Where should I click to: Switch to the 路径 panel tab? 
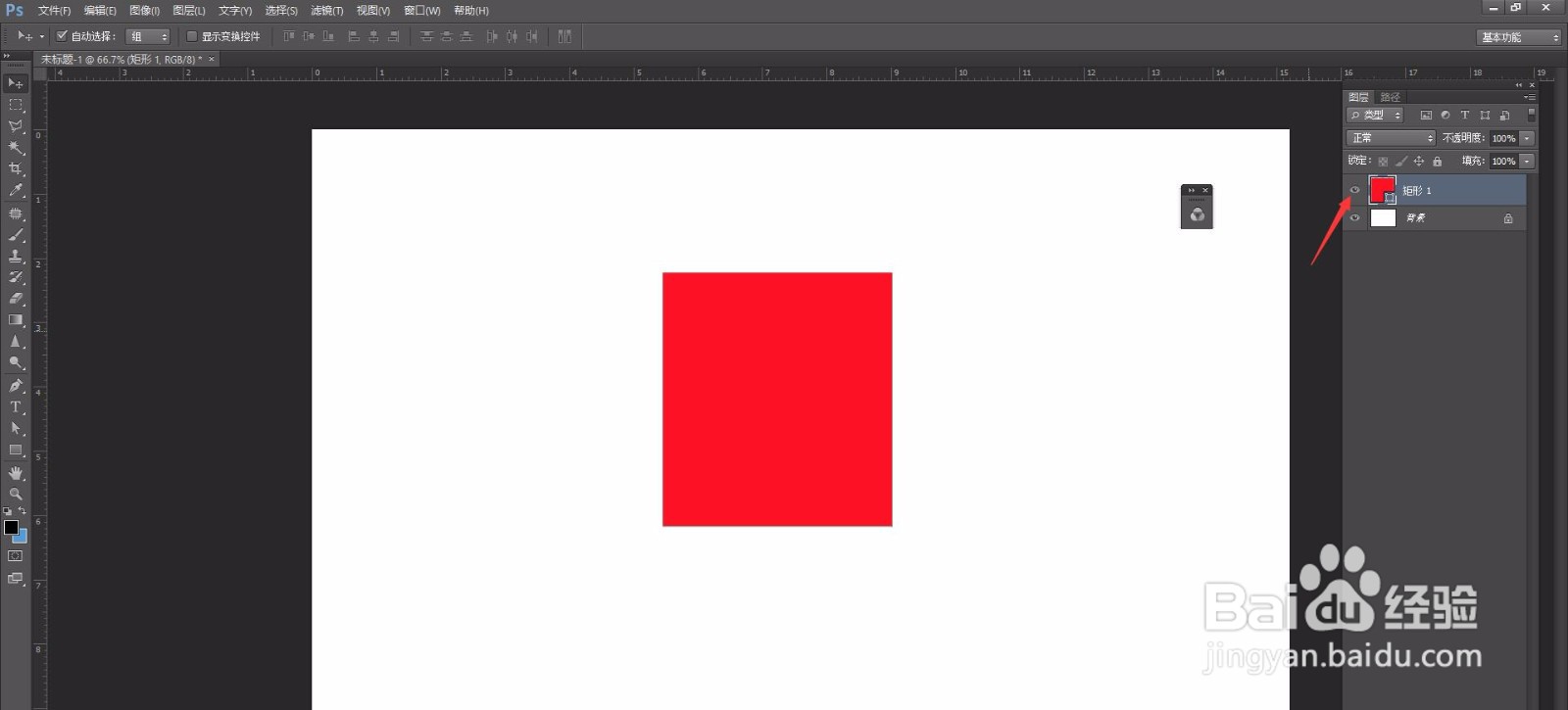(1391, 97)
